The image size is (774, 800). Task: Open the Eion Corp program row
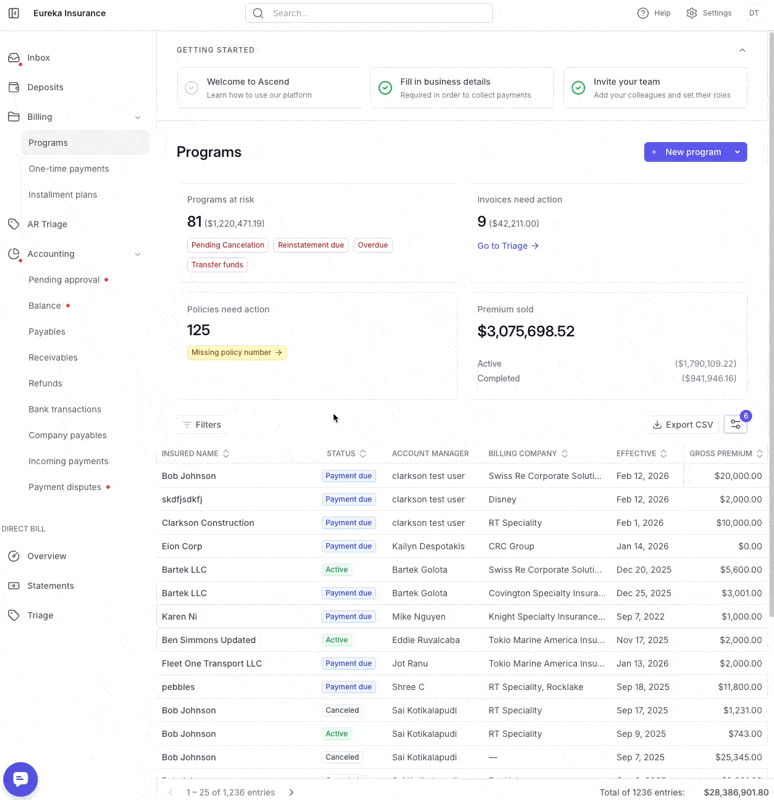tap(462, 546)
